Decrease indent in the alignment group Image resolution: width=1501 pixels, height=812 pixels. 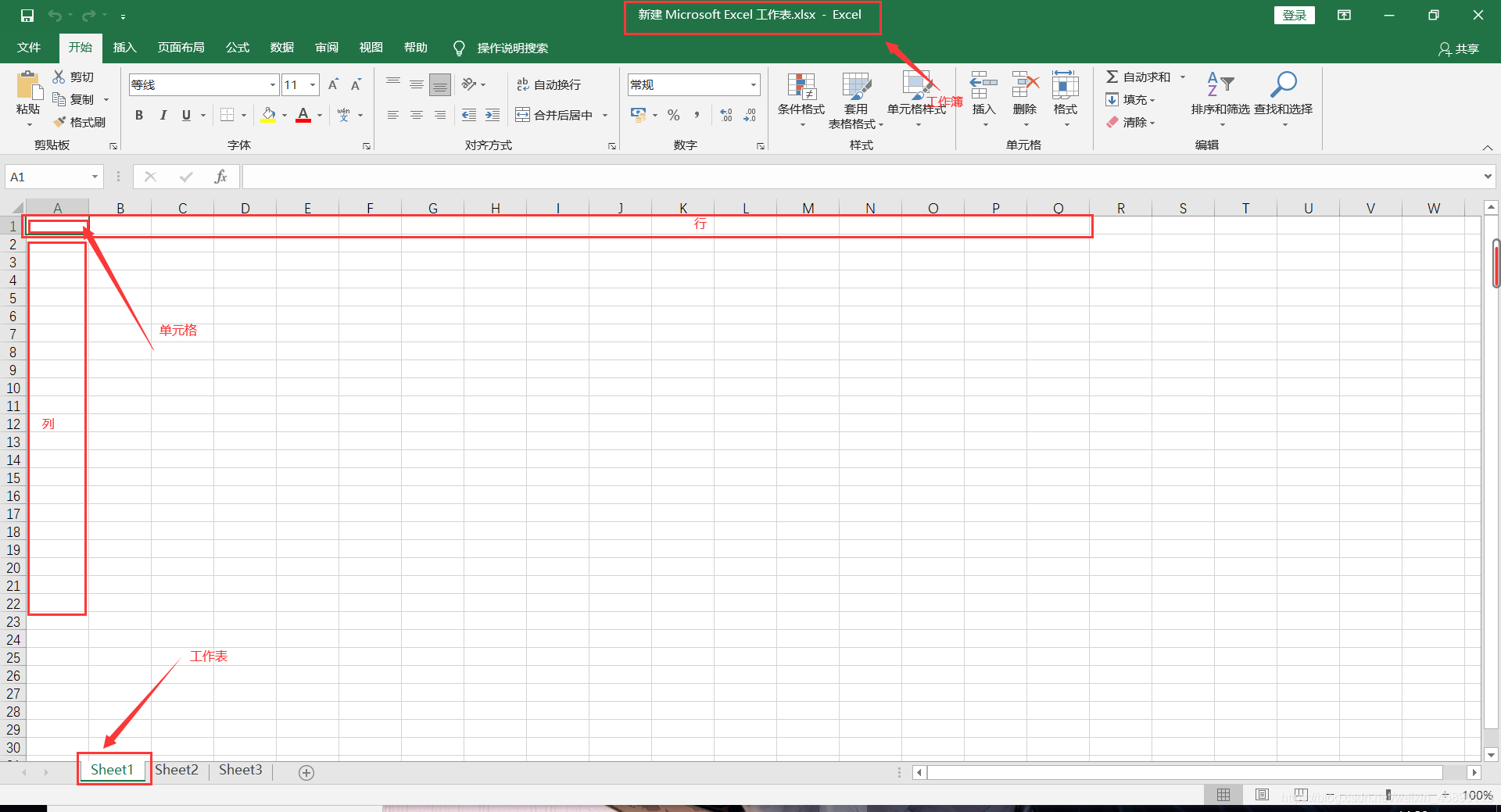[469, 115]
